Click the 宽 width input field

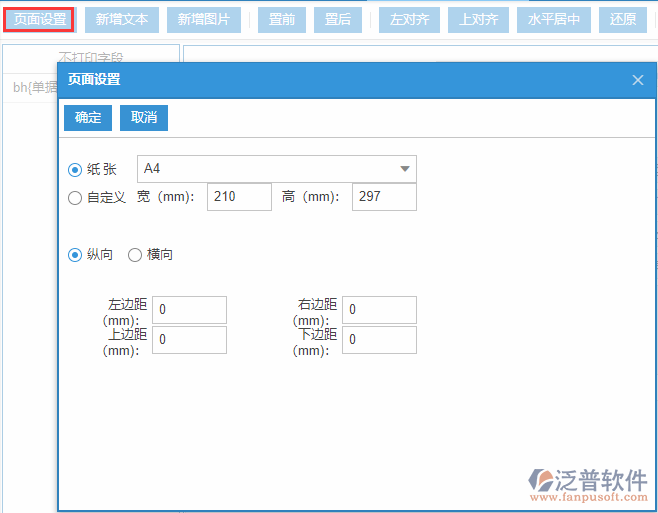click(239, 197)
